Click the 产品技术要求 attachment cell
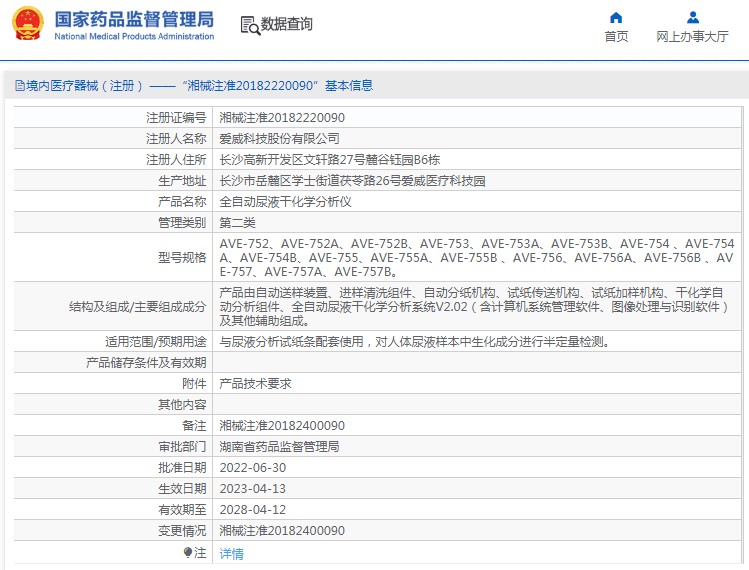The image size is (749, 570). tap(255, 383)
